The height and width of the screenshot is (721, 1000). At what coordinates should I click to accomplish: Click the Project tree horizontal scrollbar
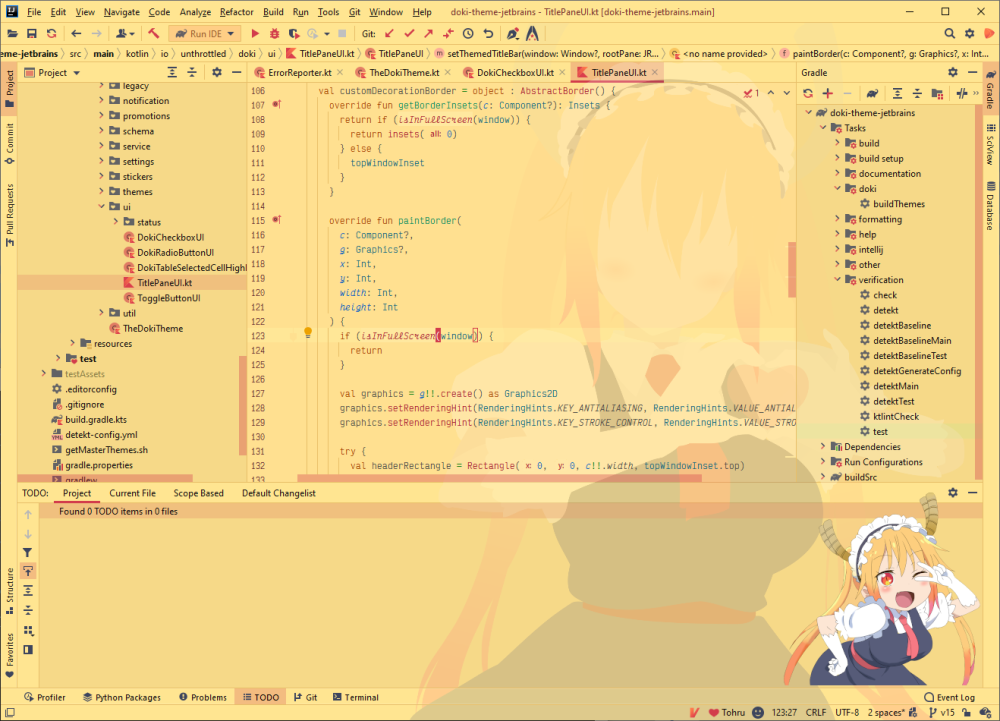(x=105, y=478)
